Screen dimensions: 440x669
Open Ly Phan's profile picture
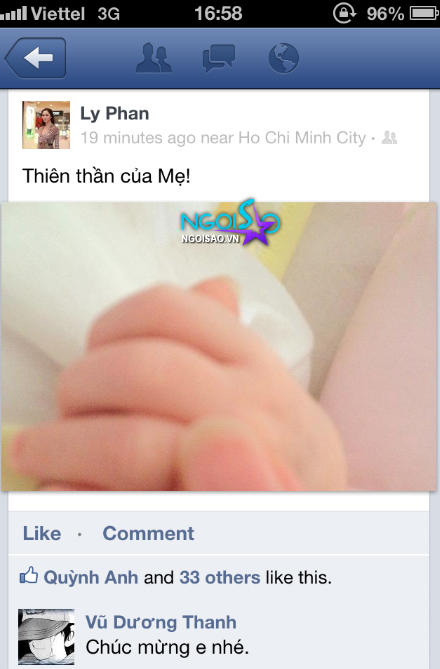pyautogui.click(x=46, y=125)
